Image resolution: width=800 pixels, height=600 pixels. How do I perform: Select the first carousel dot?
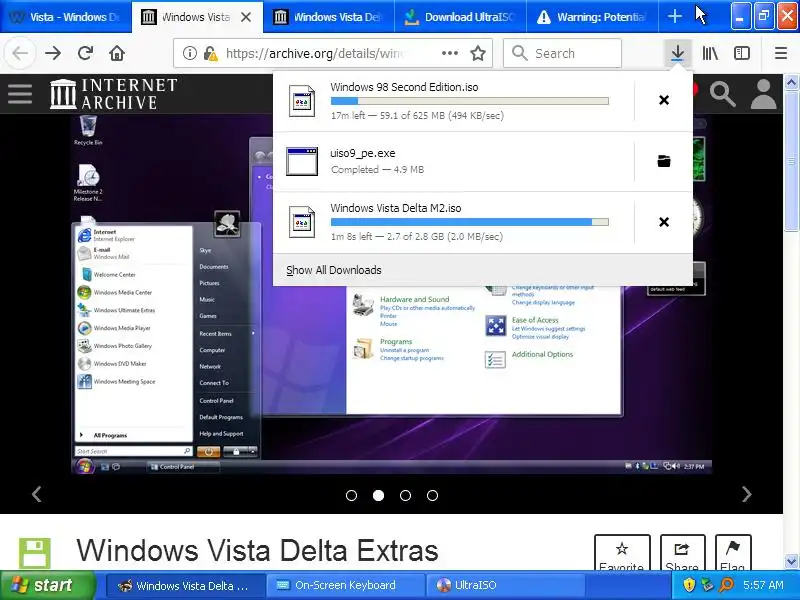[x=352, y=495]
